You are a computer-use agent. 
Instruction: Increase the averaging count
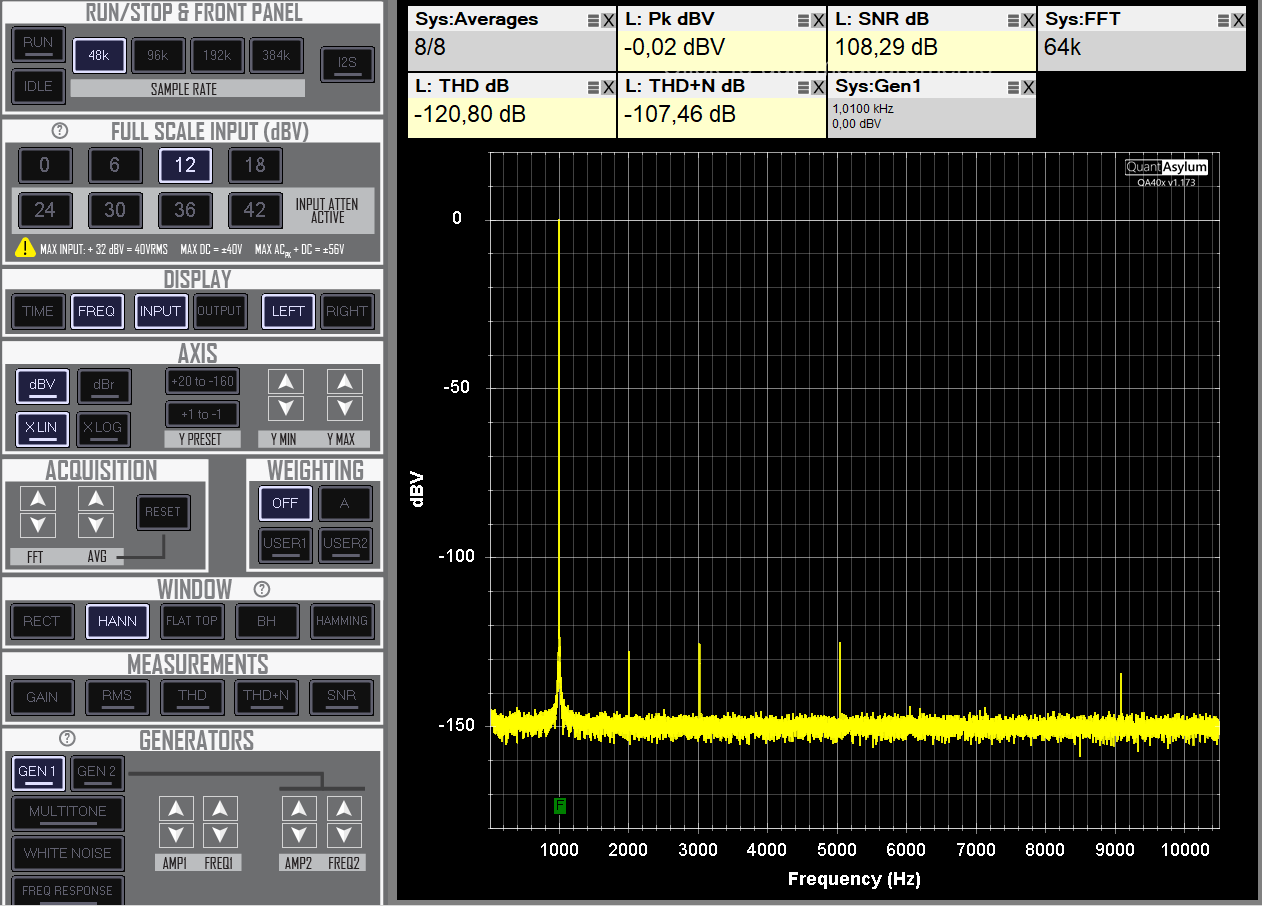tap(96, 497)
